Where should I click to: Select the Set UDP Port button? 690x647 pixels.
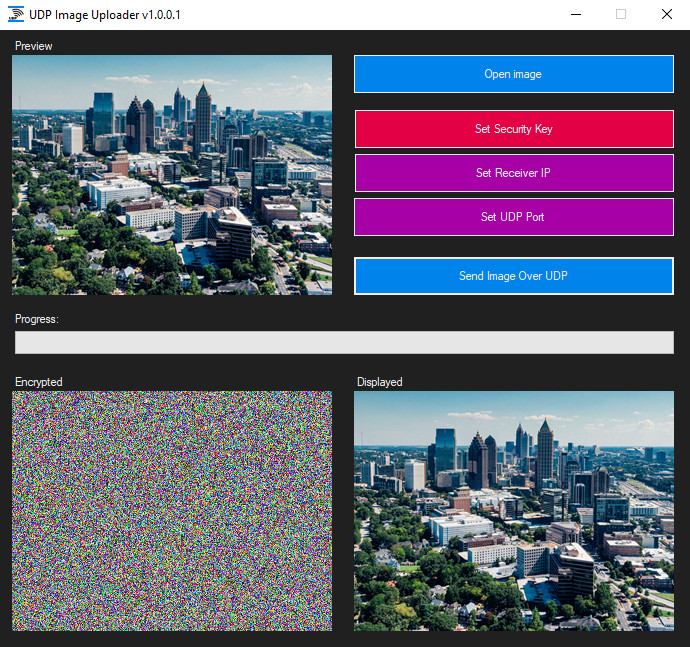pos(513,217)
